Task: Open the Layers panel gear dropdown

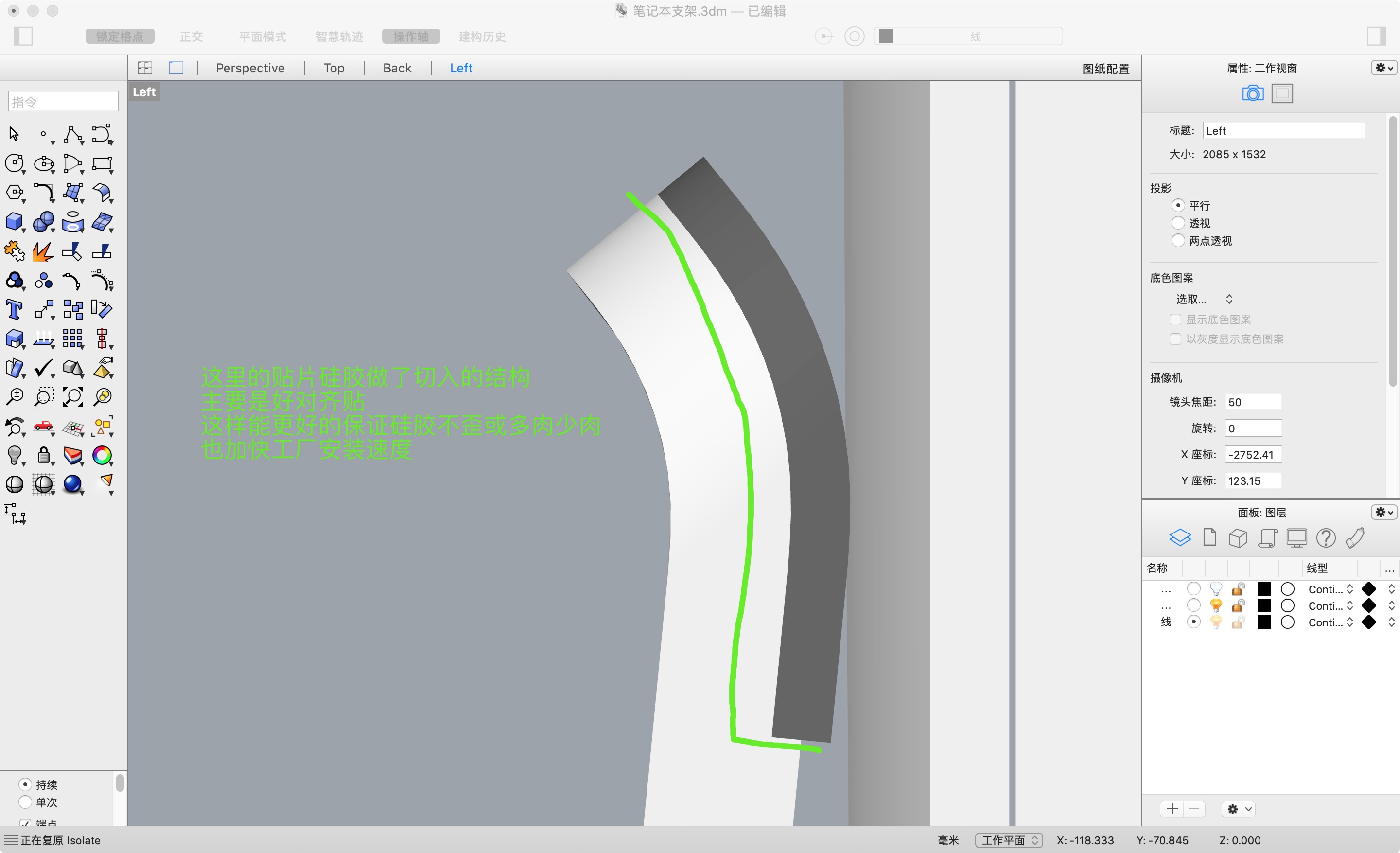Action: click(x=1383, y=512)
